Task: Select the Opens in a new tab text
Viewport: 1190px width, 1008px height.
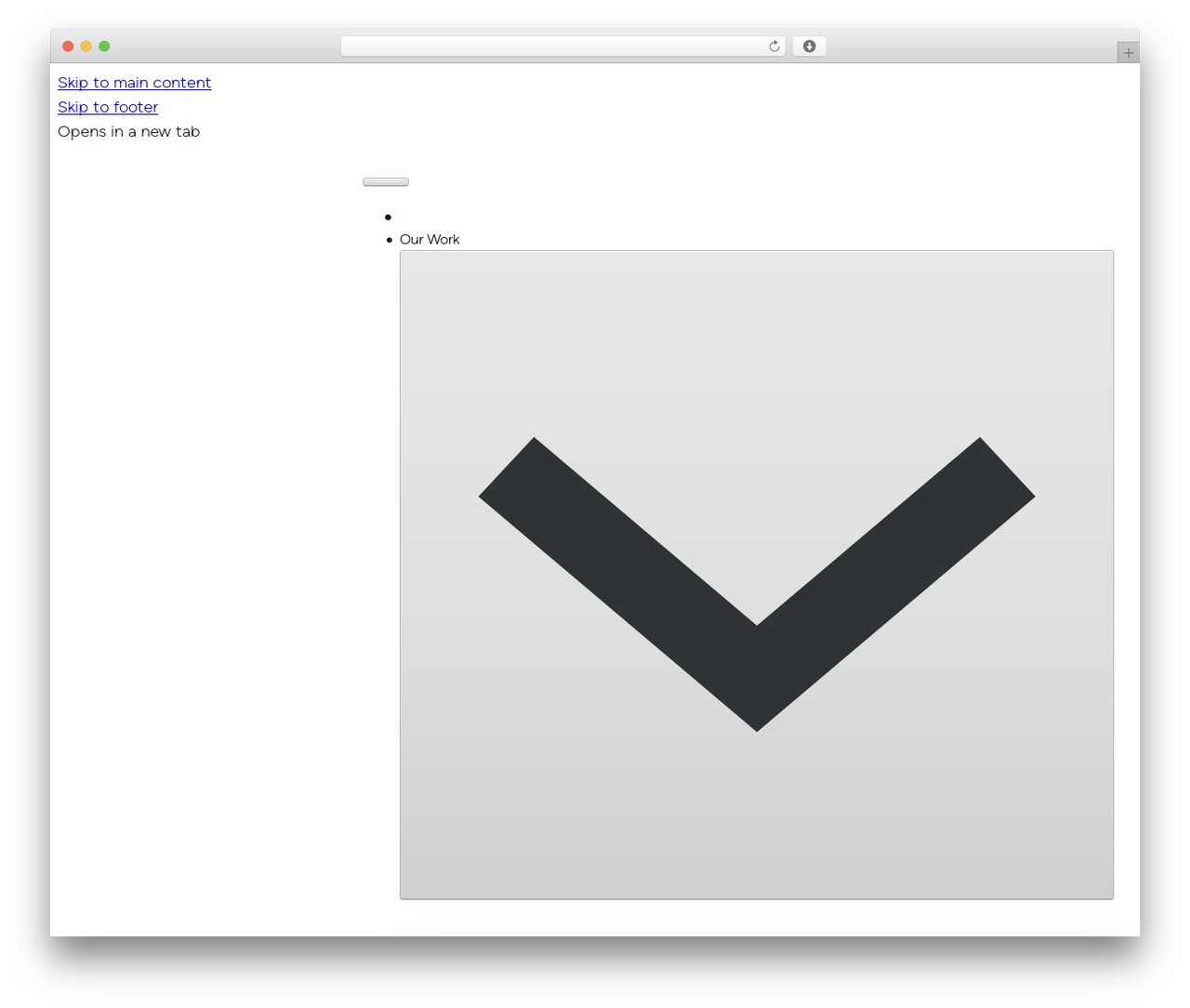Action: [128, 131]
